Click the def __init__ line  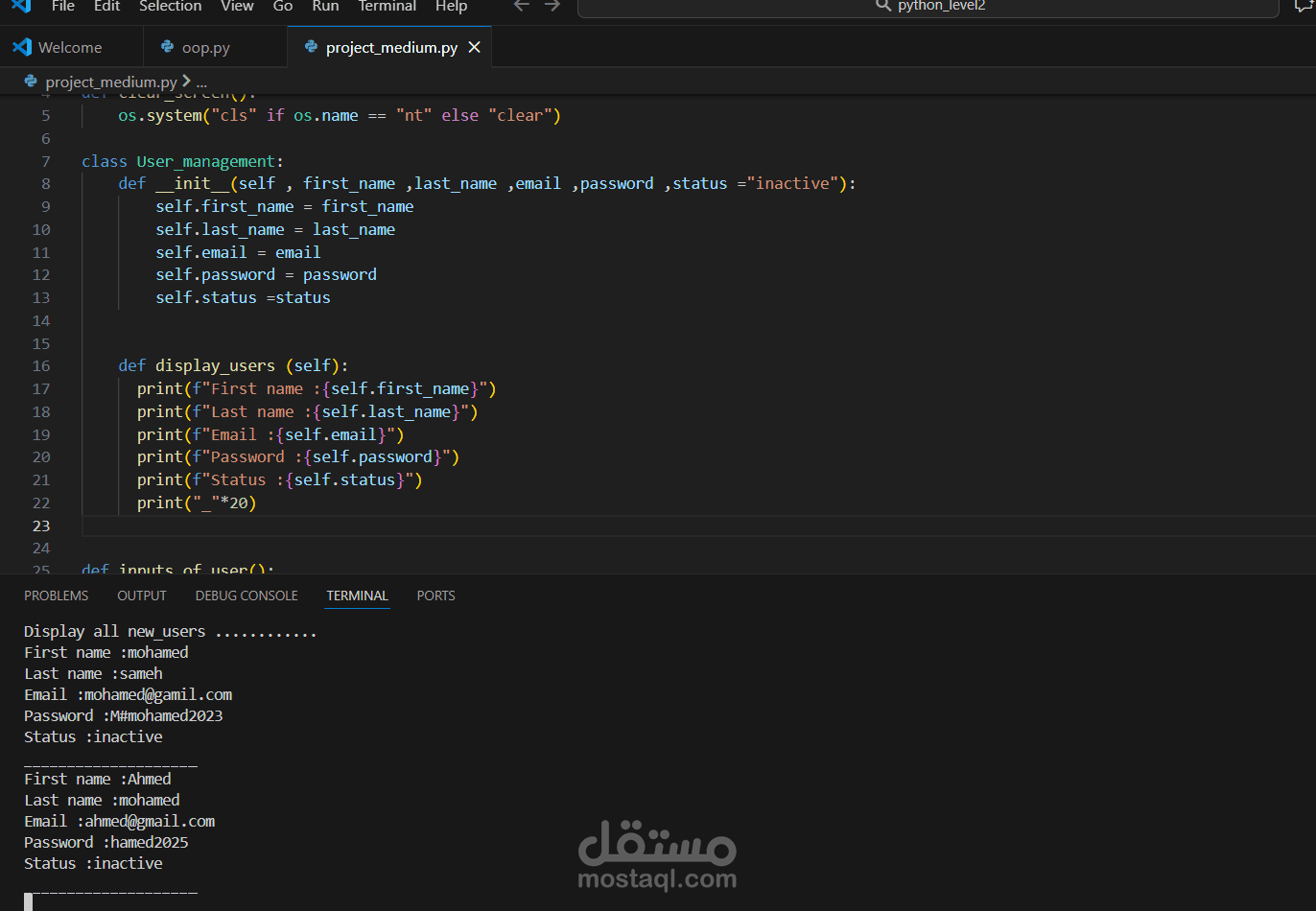(487, 183)
